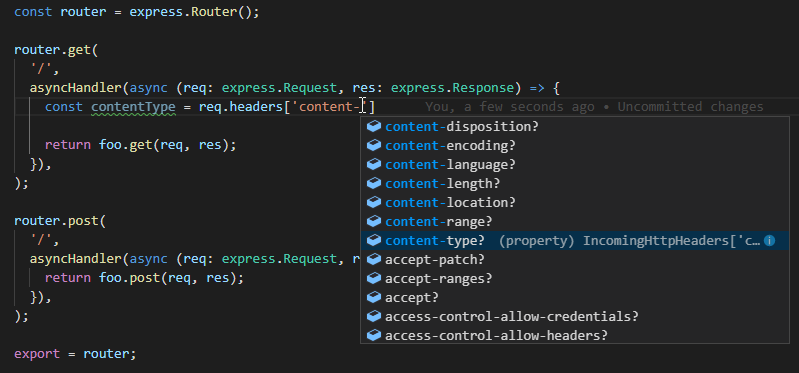
Task: Click property icon beside accept-patch suggestion
Action: coord(374,259)
